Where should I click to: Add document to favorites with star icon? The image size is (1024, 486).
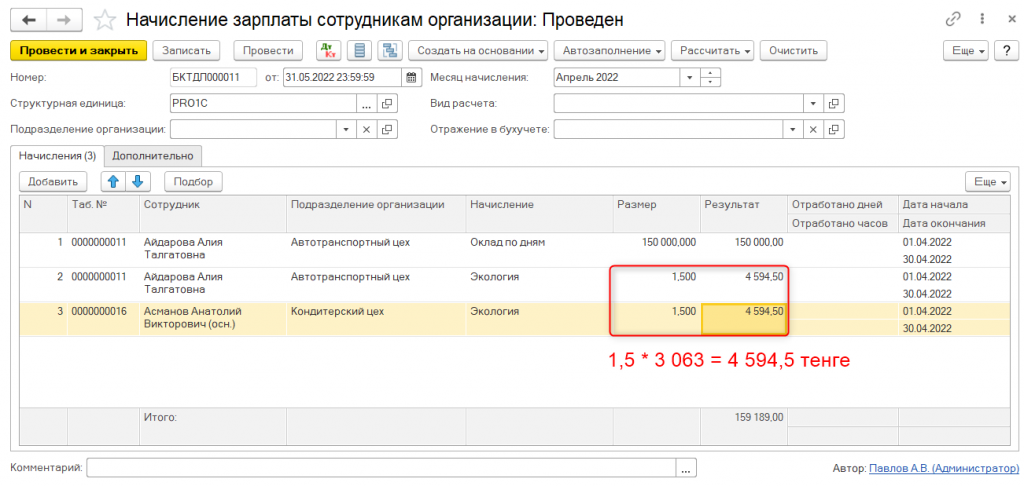coord(103,20)
